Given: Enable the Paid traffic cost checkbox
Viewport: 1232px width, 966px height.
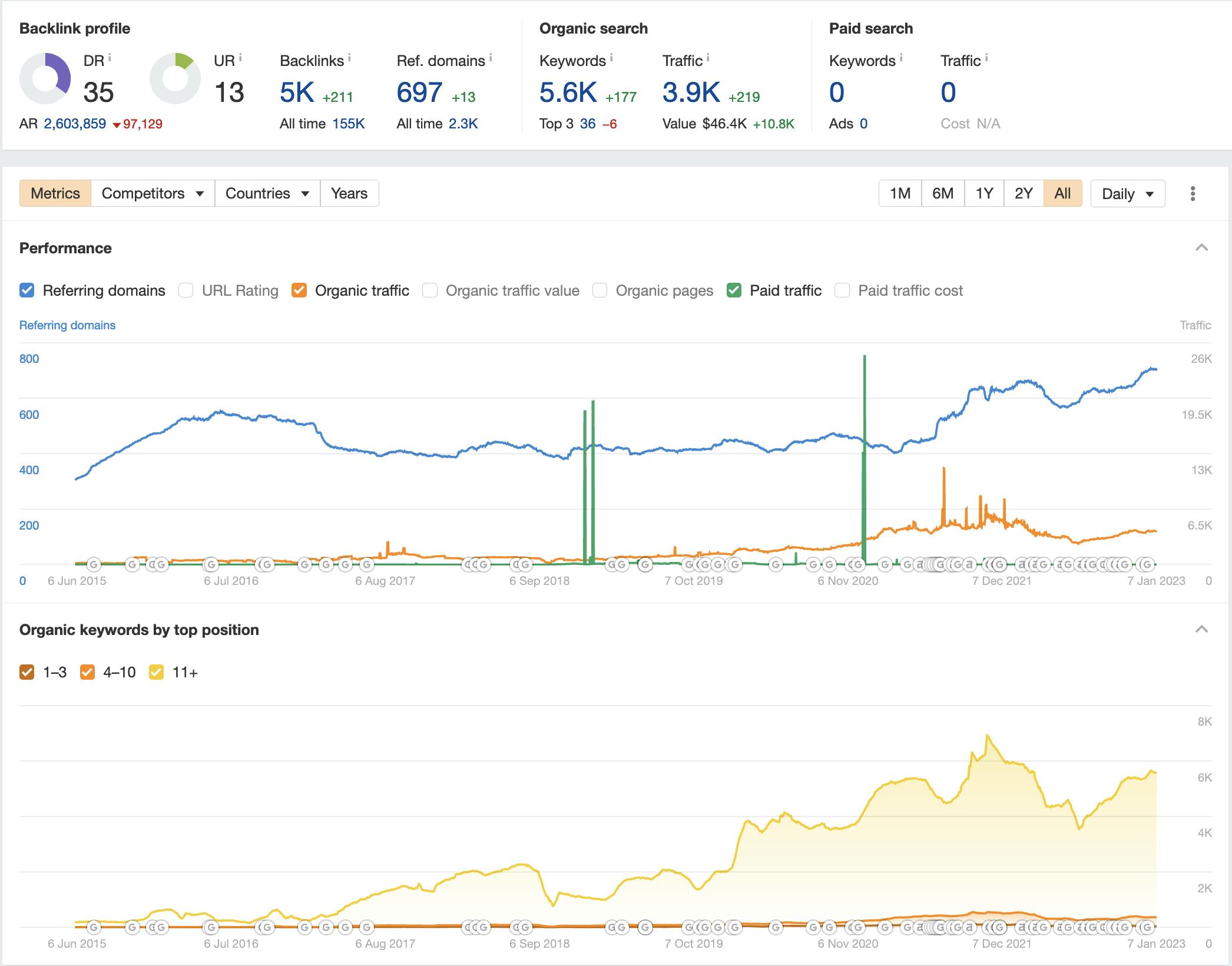Looking at the screenshot, I should point(842,290).
